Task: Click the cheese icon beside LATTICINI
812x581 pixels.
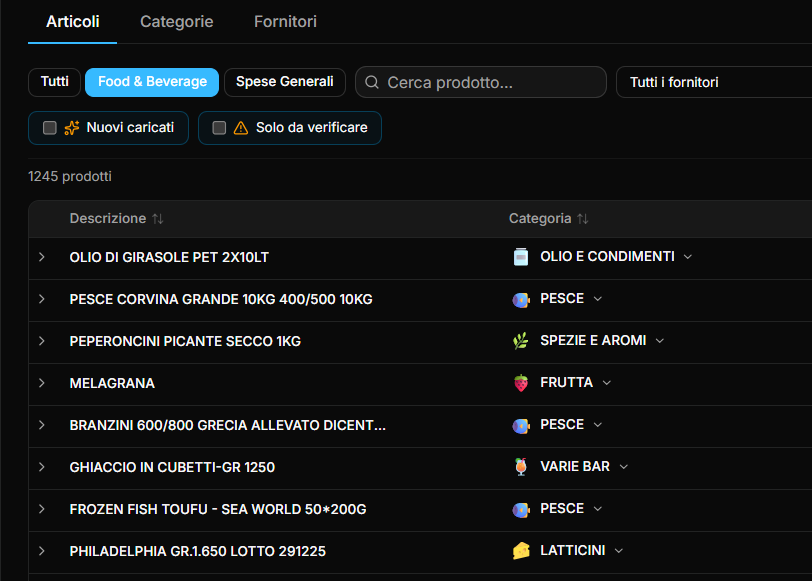Action: pos(520,551)
